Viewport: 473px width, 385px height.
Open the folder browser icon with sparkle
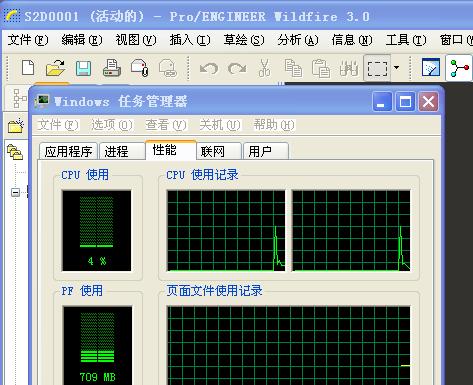coord(16,126)
